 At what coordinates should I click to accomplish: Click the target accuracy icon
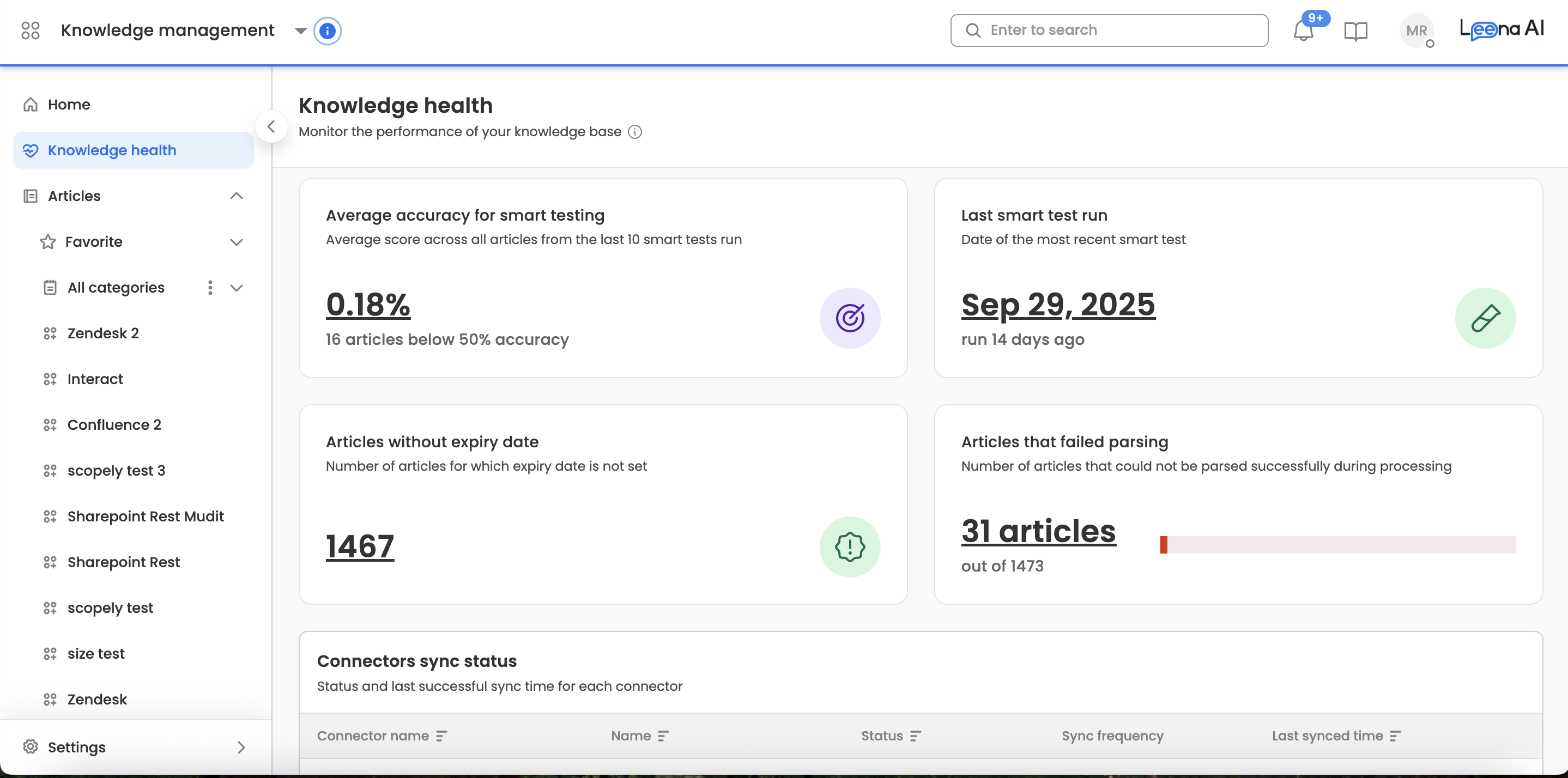[x=849, y=318]
